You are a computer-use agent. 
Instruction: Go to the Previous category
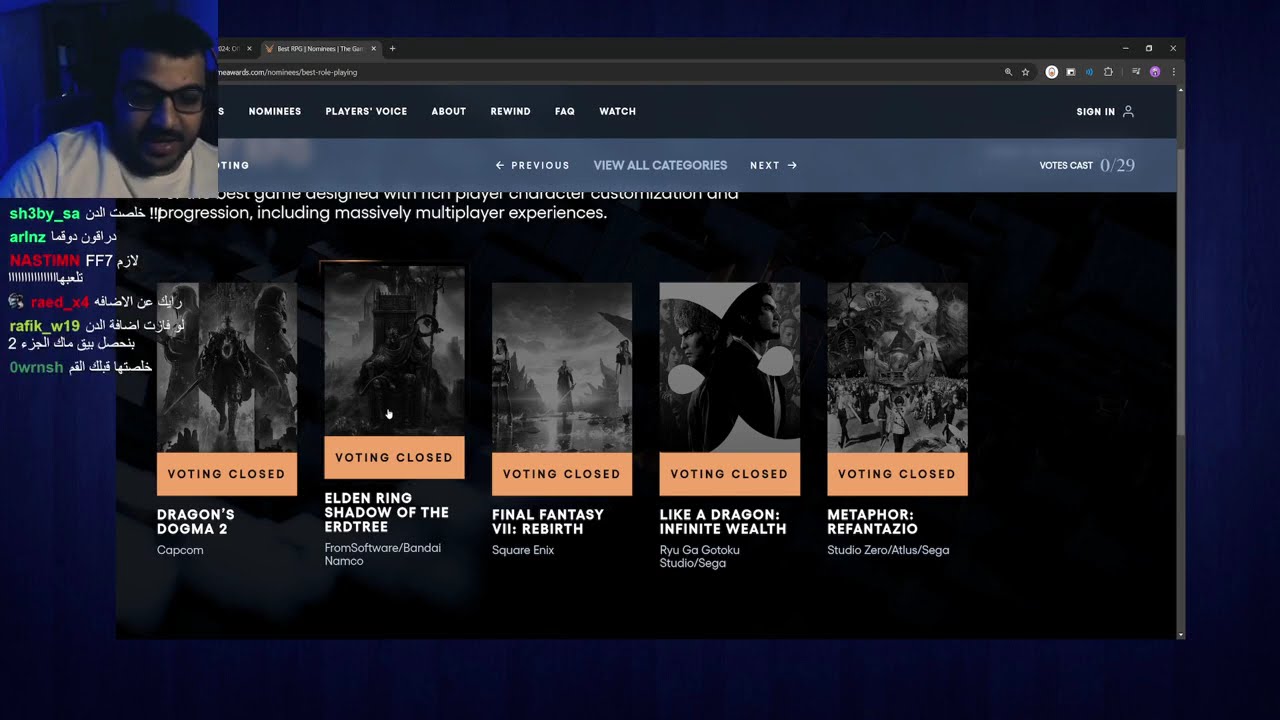tap(533, 165)
